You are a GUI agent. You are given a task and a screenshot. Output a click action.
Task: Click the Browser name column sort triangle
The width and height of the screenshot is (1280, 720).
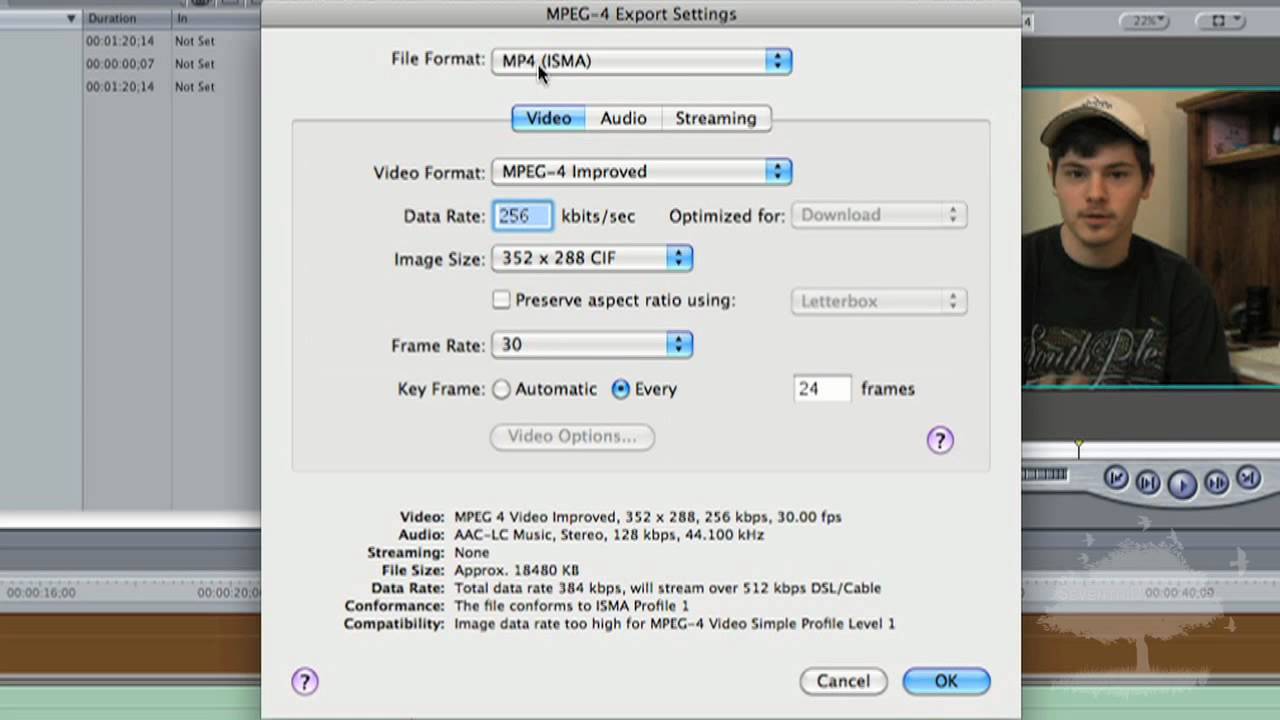[71, 18]
